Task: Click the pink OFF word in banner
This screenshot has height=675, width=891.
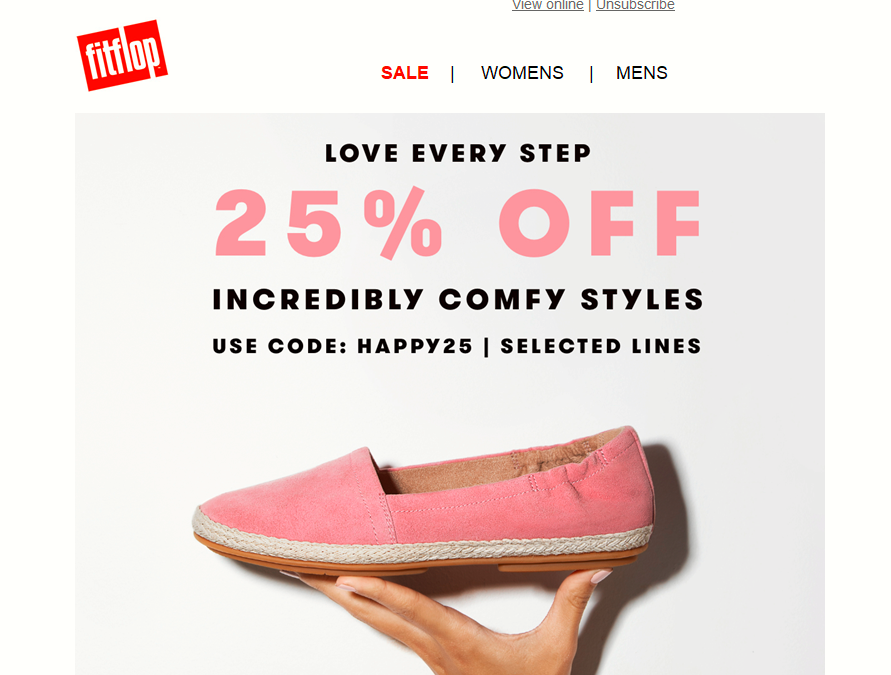Action: (x=599, y=223)
